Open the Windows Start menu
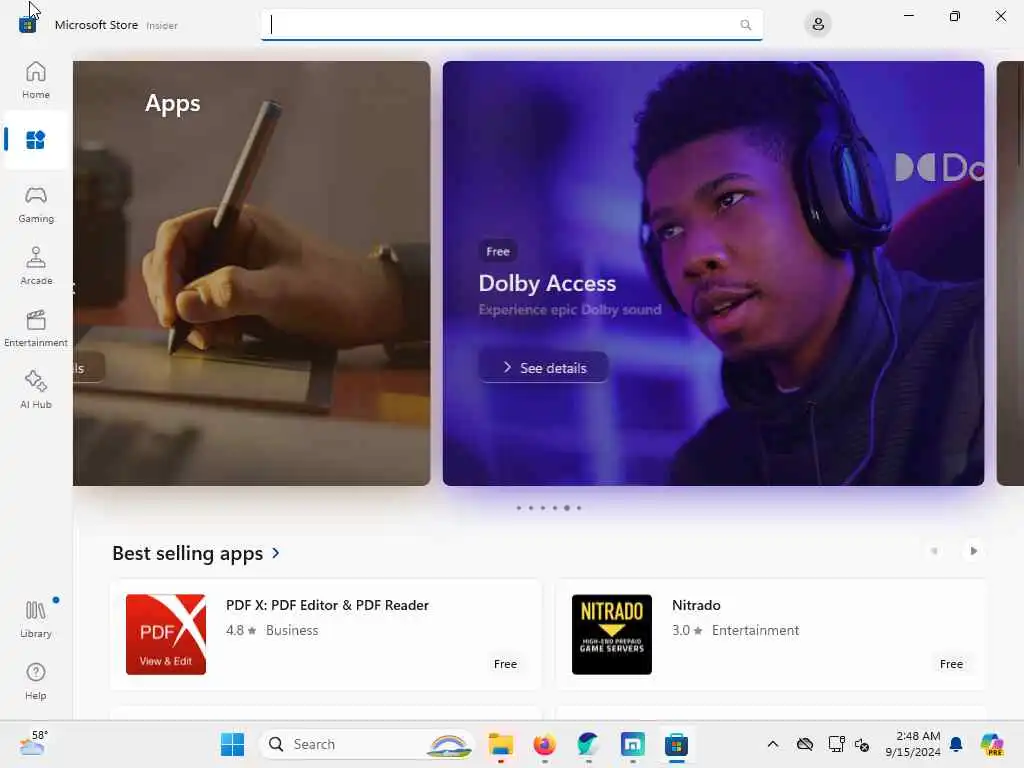The image size is (1024, 768). pos(232,744)
